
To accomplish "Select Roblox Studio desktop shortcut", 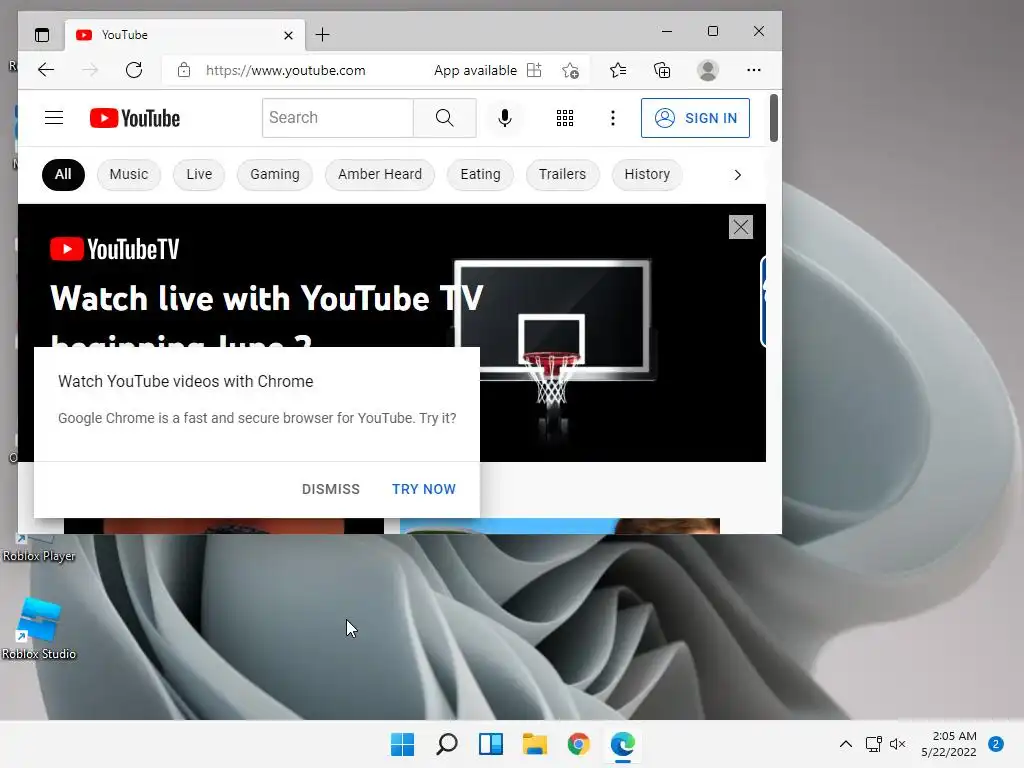I will coord(39,628).
